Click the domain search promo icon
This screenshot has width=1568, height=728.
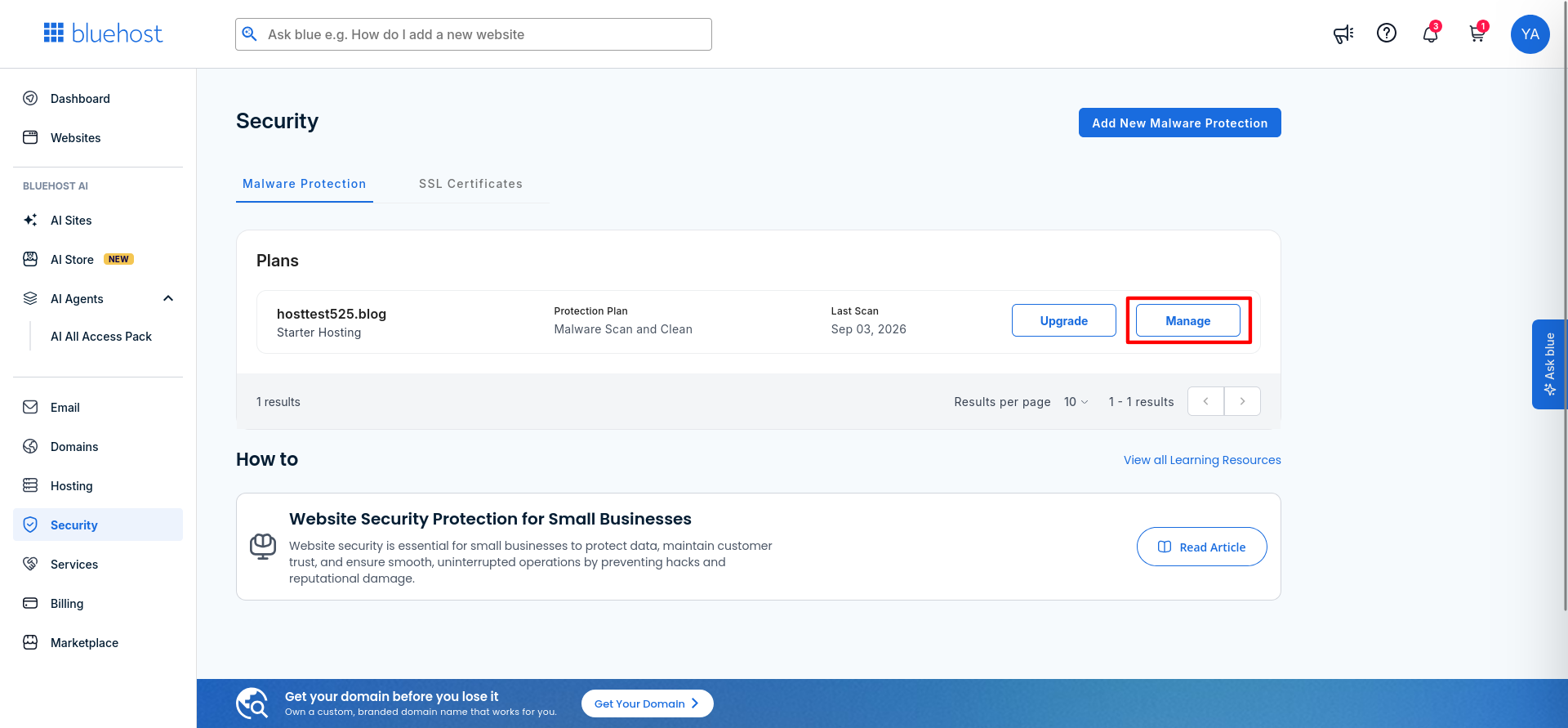coord(252,703)
